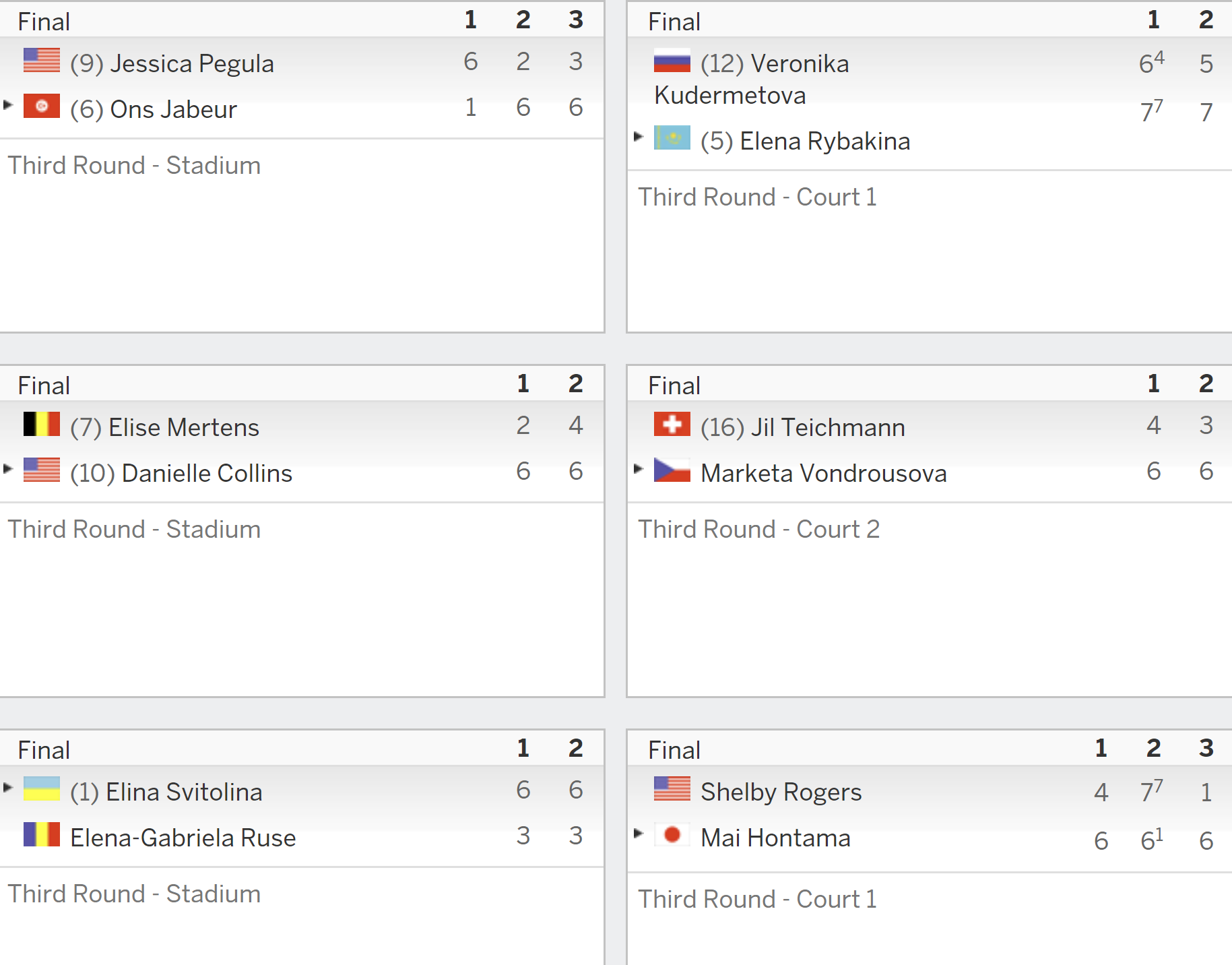This screenshot has height=965, width=1232.
Task: Click the Russian flag beside Veronika Kudermetova
Action: [x=672, y=61]
